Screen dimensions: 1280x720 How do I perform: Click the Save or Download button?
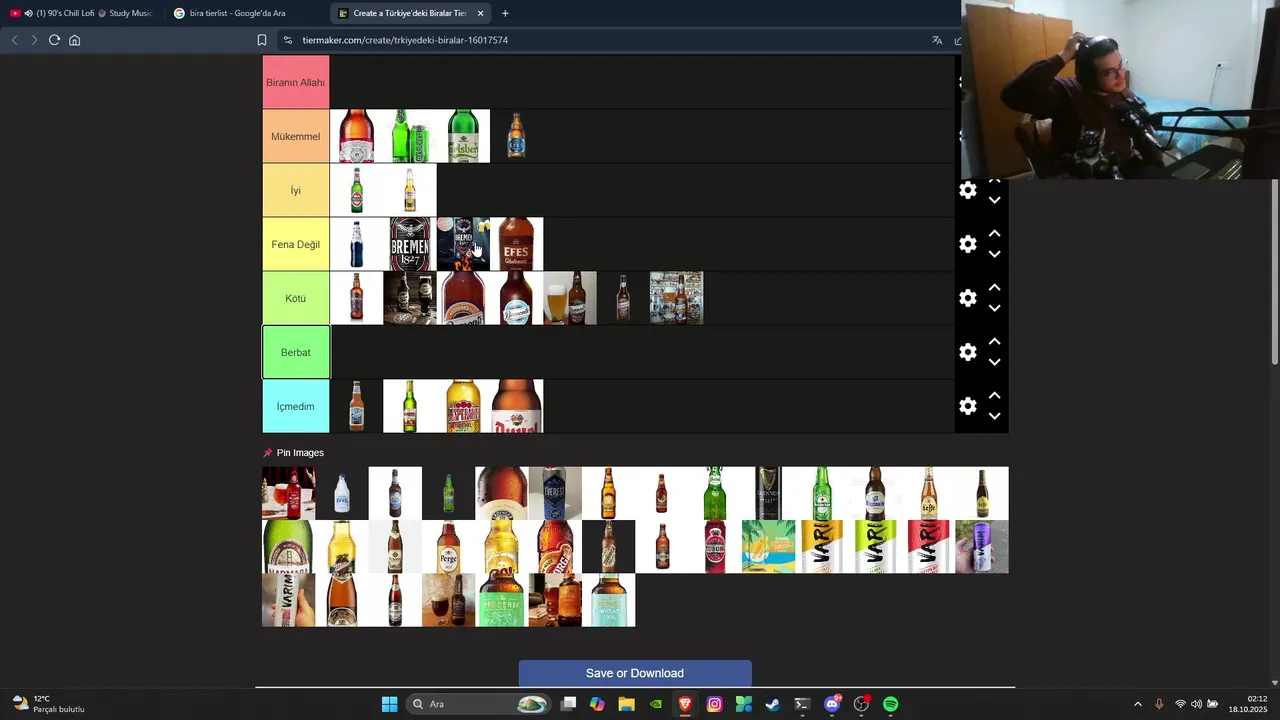pyautogui.click(x=635, y=673)
